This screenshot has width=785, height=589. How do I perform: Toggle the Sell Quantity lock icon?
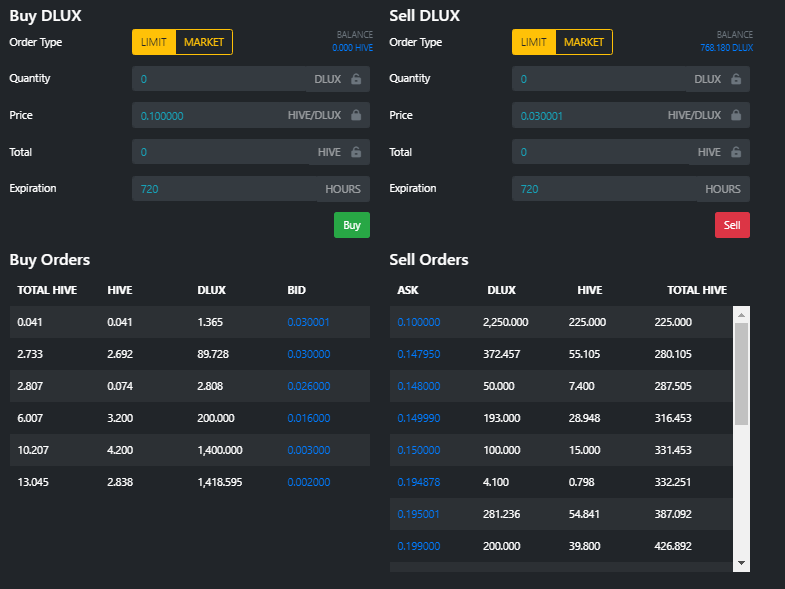coord(736,79)
